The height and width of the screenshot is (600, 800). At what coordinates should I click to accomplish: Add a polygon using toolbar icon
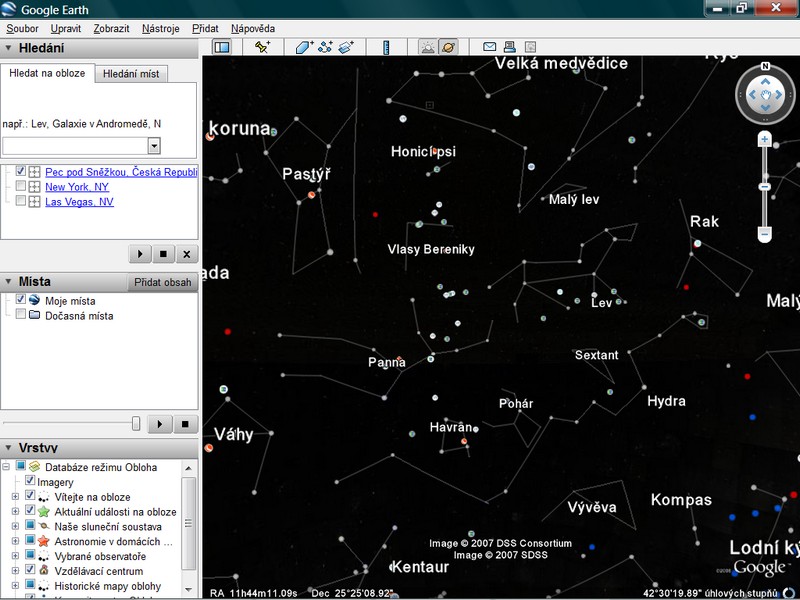(304, 47)
